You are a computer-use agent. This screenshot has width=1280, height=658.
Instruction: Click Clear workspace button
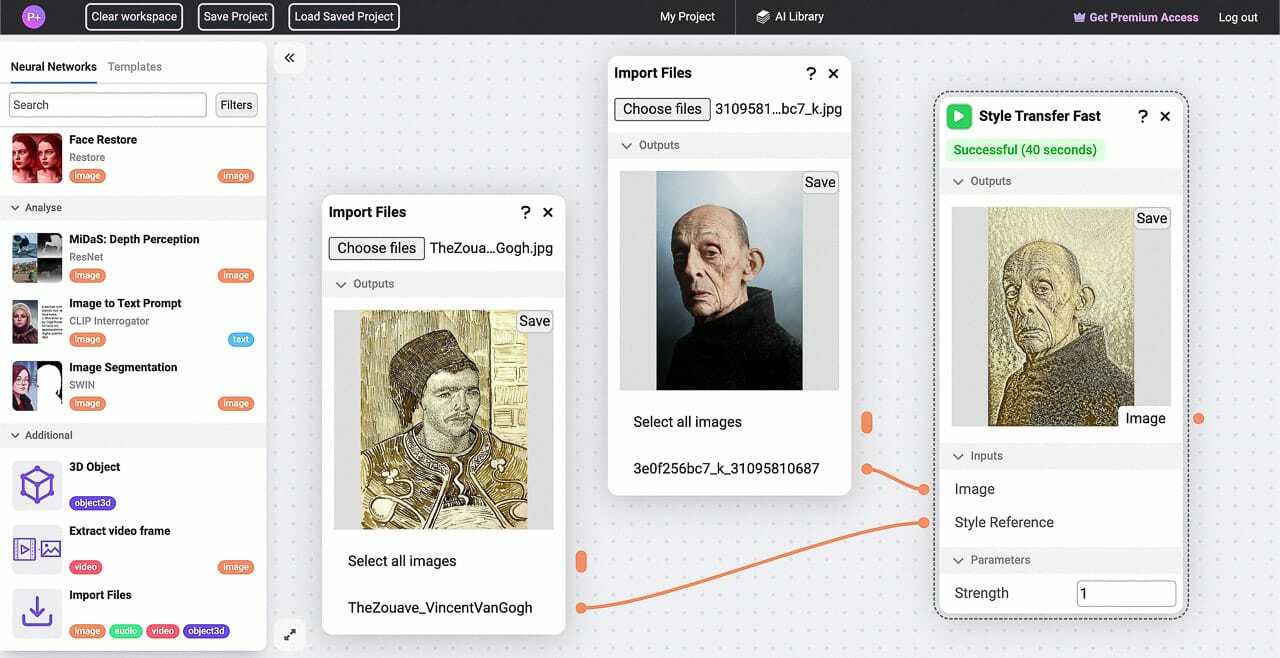pyautogui.click(x=134, y=17)
